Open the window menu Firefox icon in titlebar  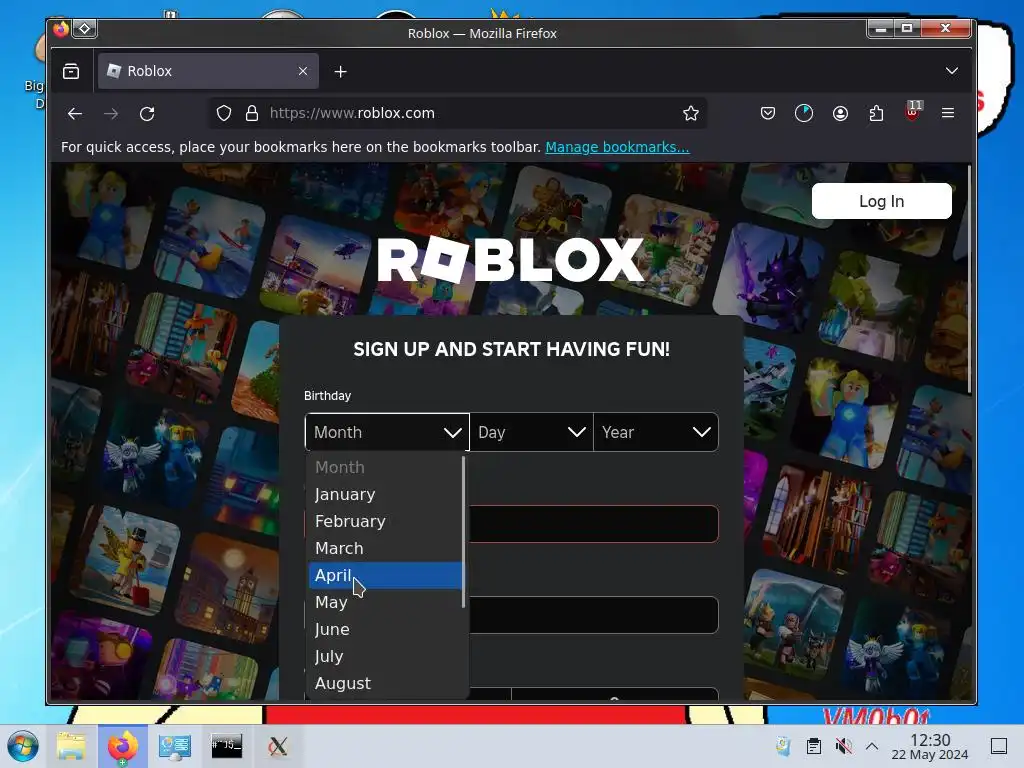click(61, 29)
